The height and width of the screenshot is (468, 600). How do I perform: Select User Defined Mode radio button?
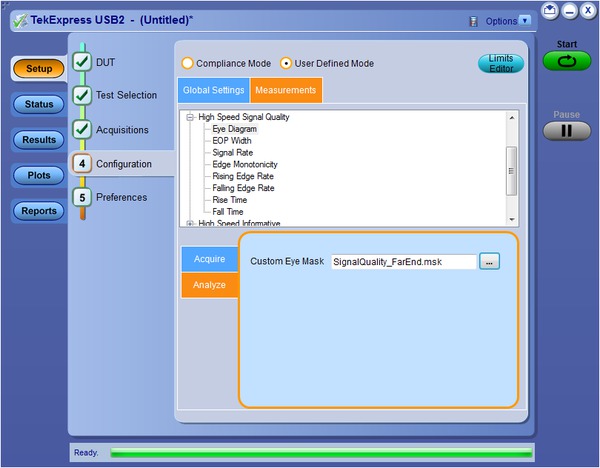286,63
